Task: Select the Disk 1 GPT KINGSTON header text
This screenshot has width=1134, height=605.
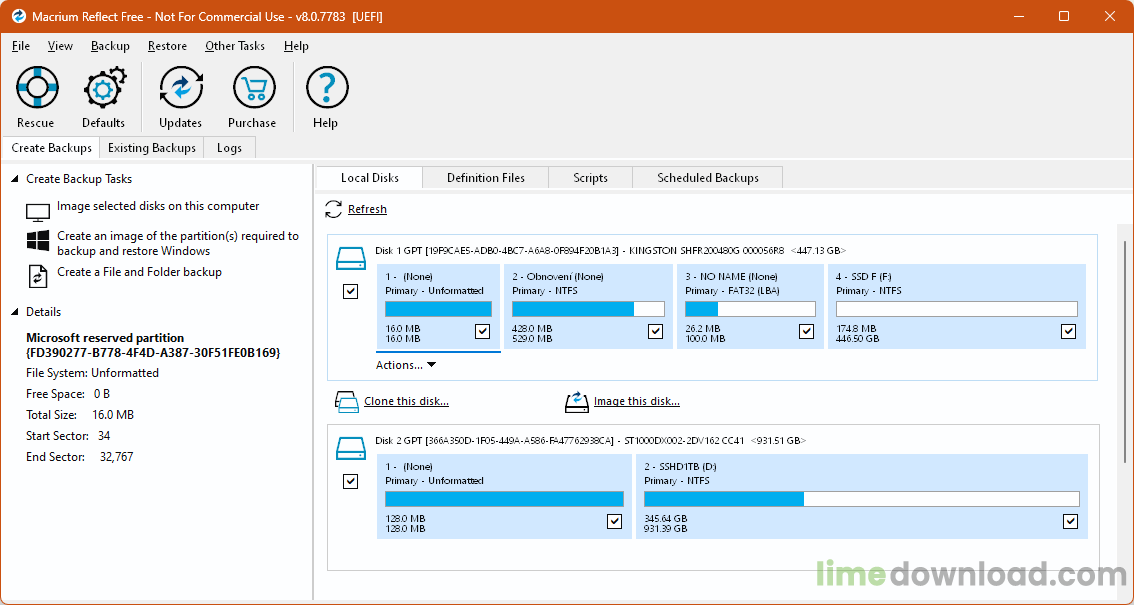Action: tap(610, 251)
